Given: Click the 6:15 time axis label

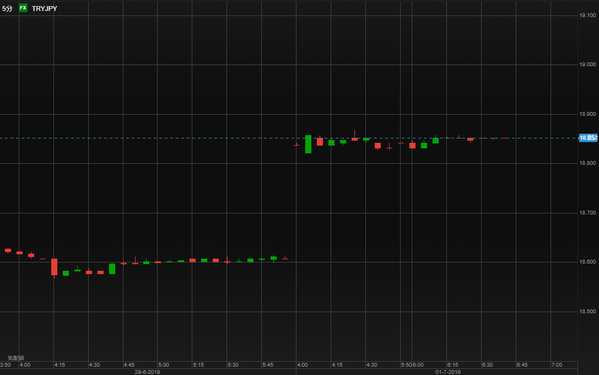Looking at the screenshot, I should point(453,365).
